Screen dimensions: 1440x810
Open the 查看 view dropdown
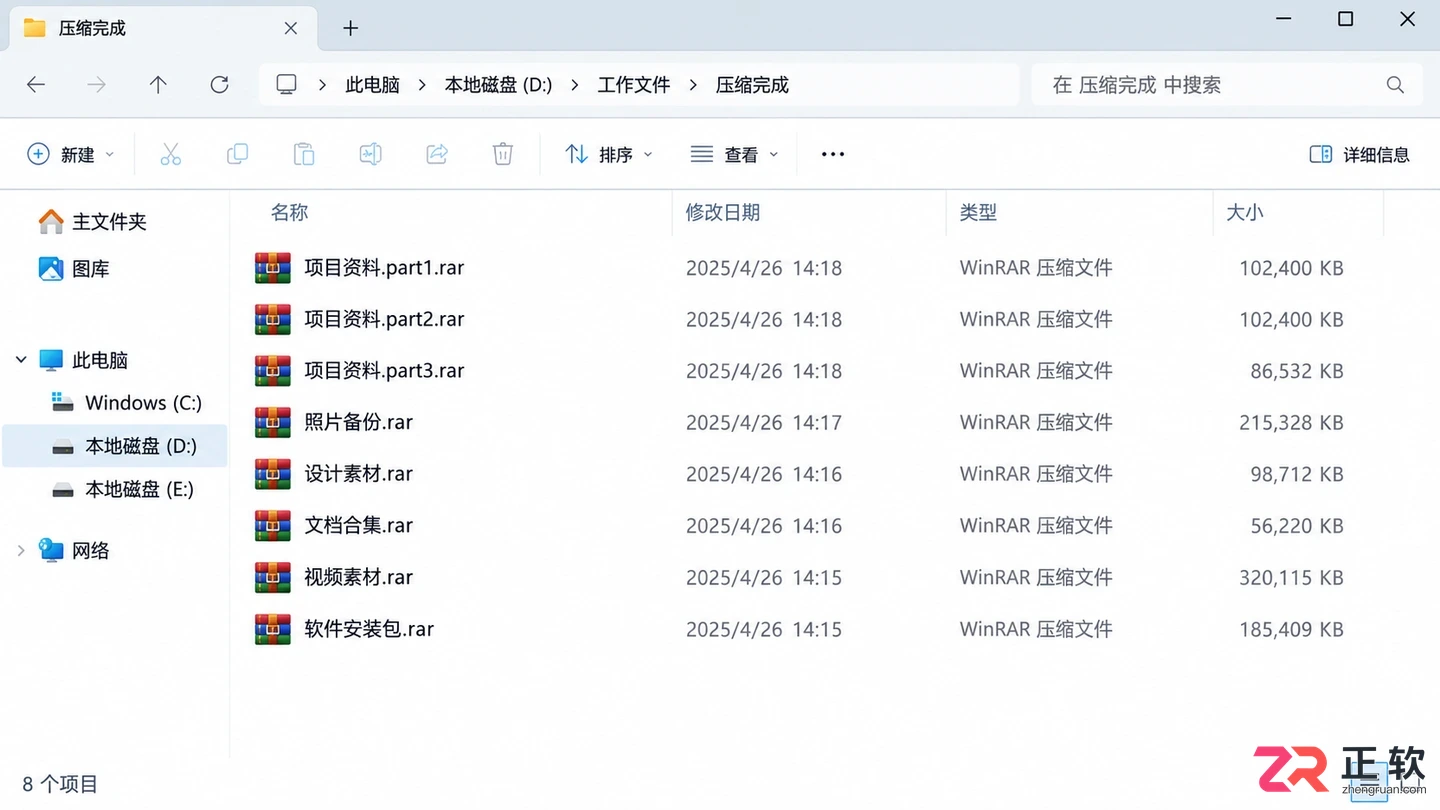click(735, 154)
